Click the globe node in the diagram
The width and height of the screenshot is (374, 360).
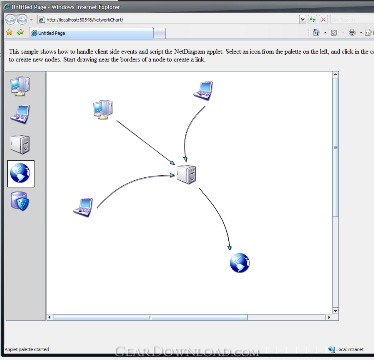coord(240,263)
